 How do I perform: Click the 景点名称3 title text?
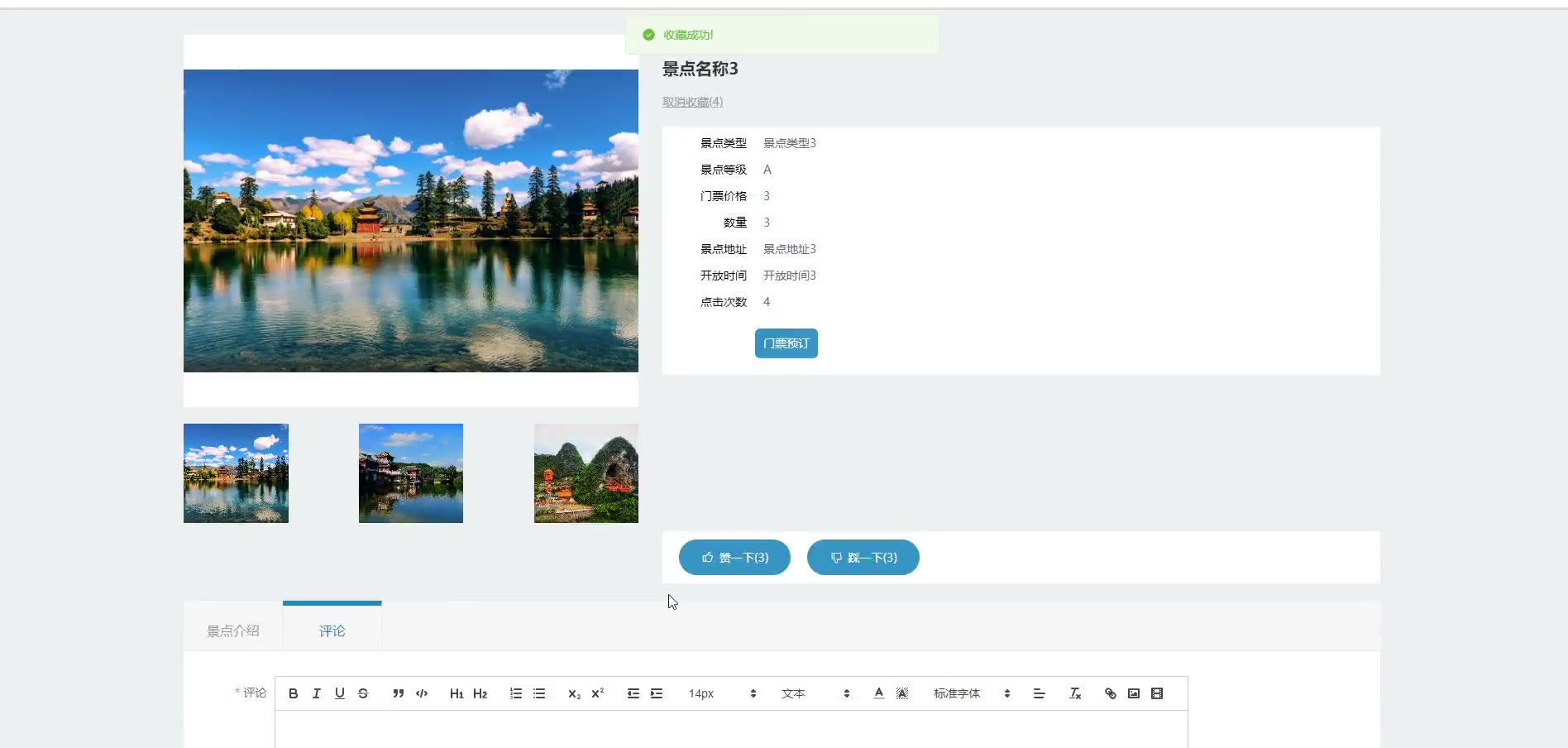click(700, 69)
